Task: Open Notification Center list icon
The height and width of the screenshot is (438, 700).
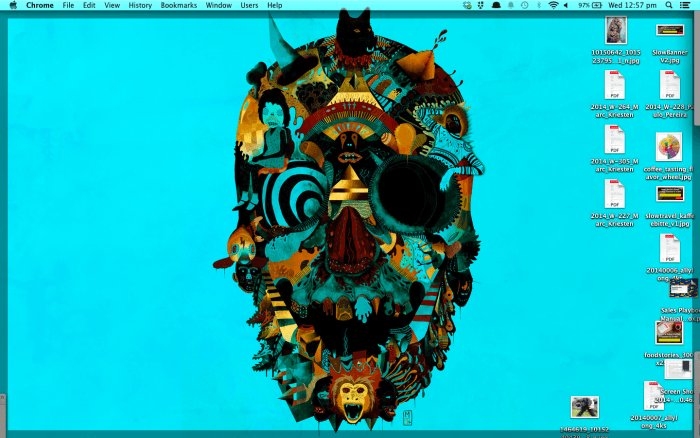Action: coord(685,5)
